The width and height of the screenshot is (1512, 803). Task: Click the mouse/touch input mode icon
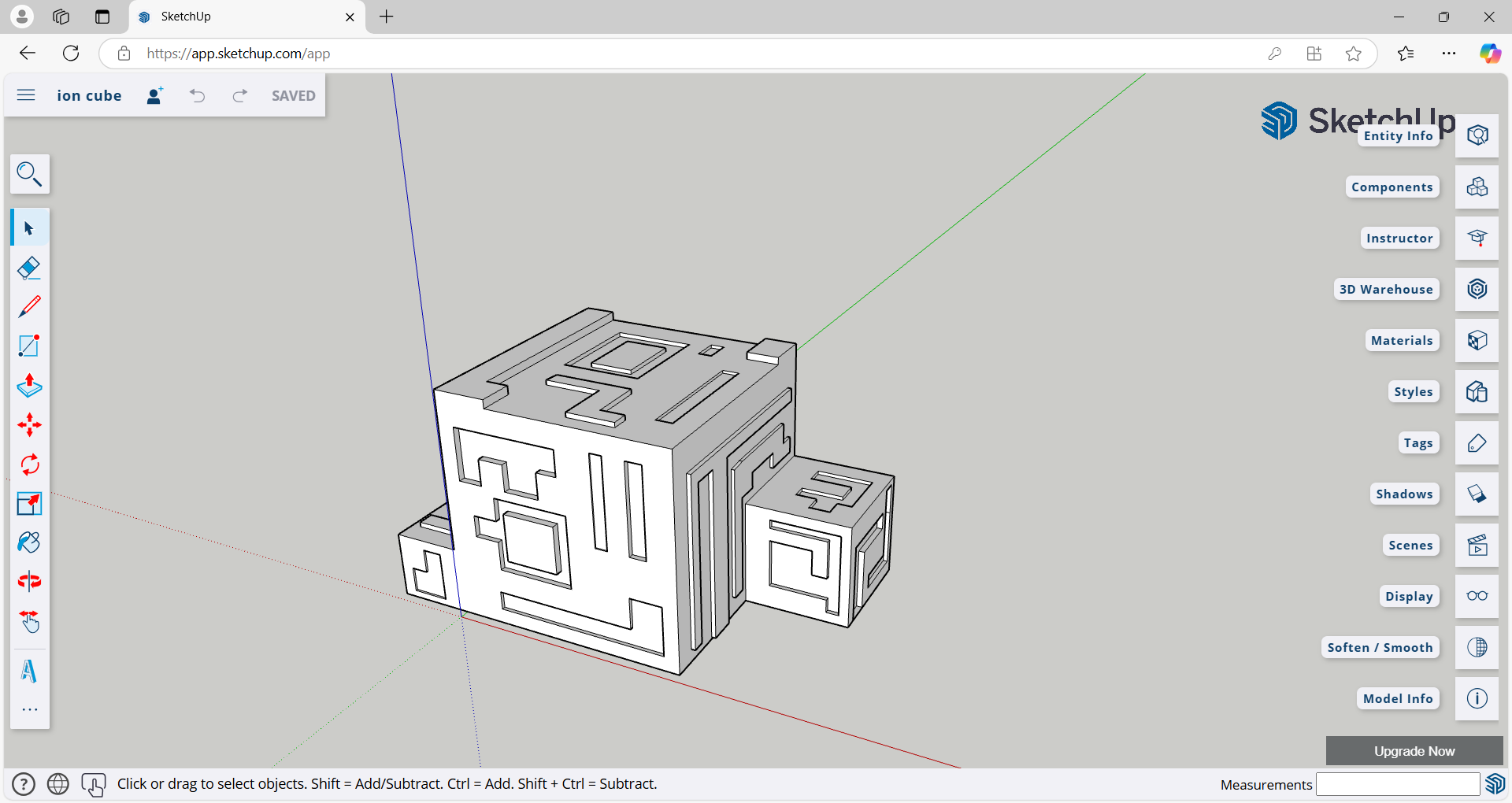(93, 784)
